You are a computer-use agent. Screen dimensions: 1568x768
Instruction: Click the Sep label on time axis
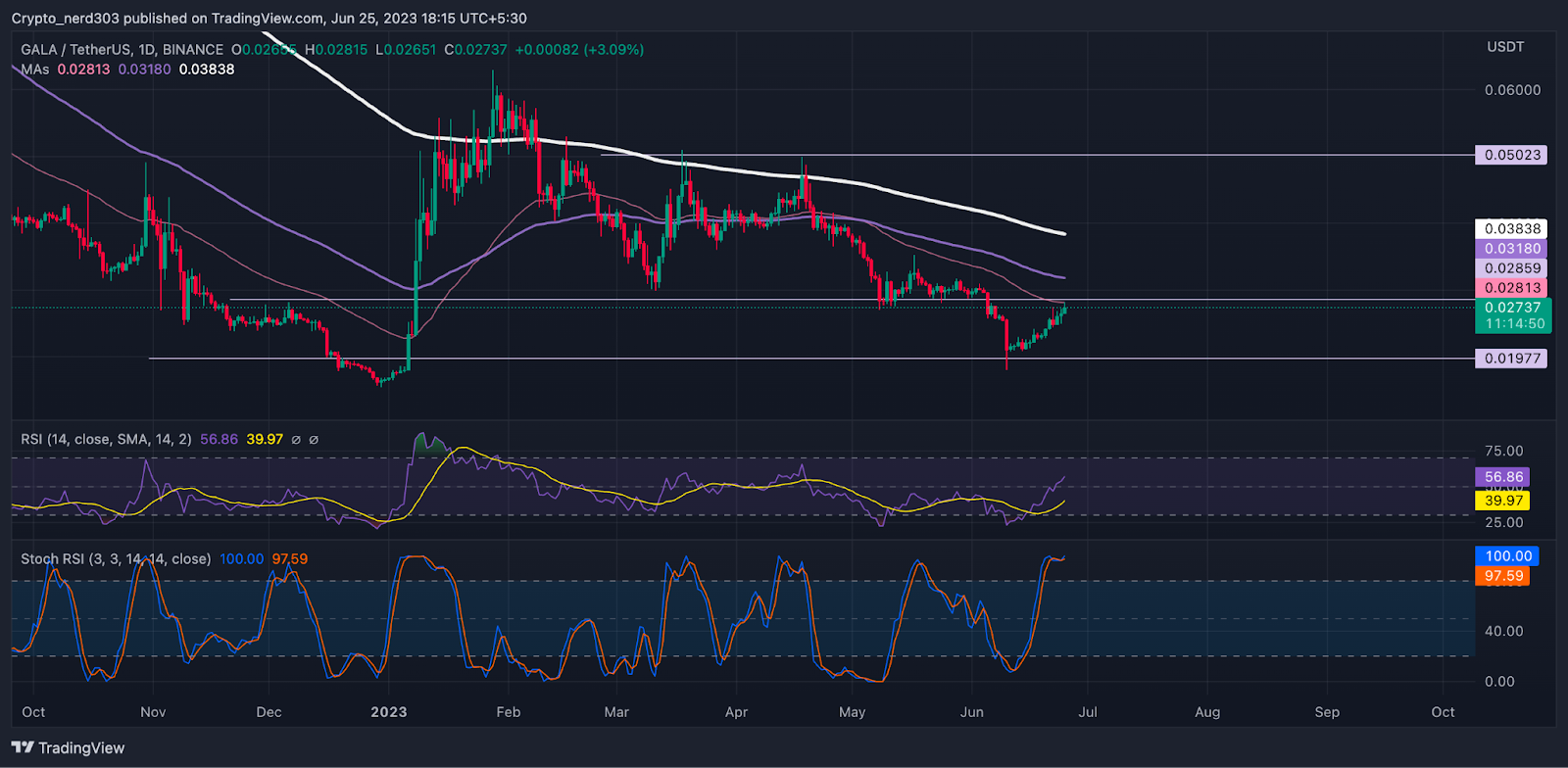(x=1327, y=712)
